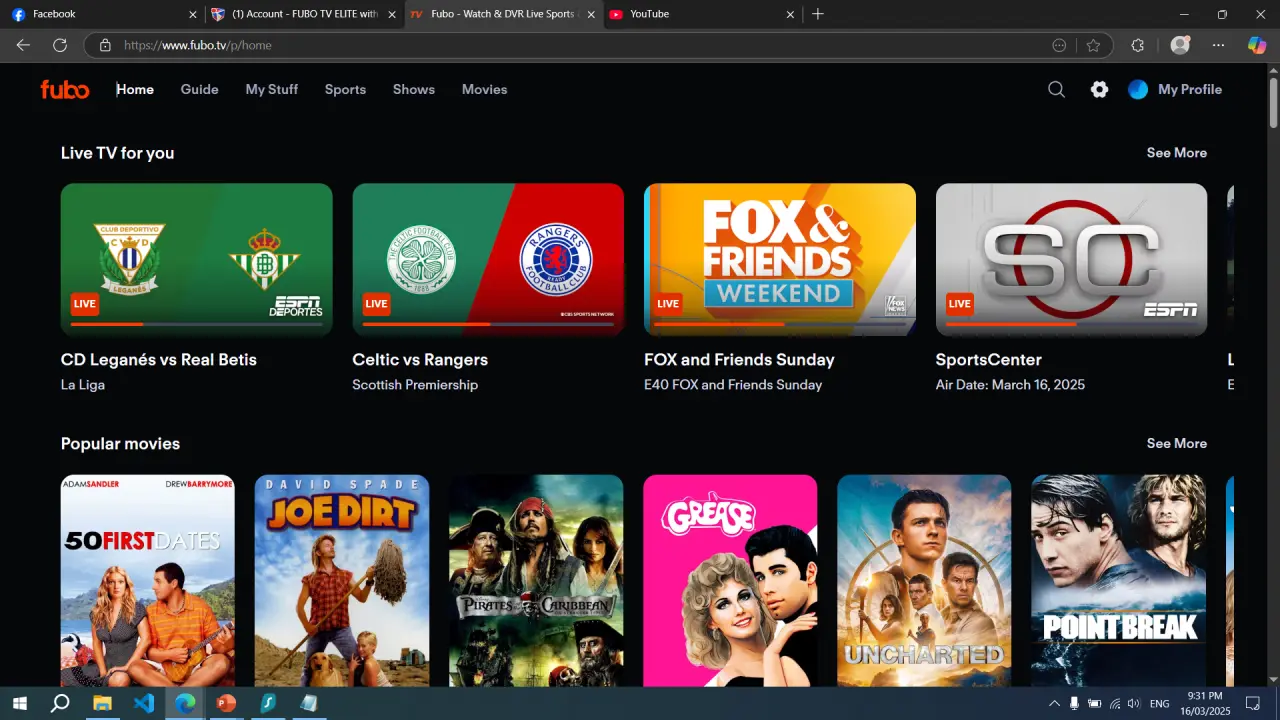Open taskbar search magnifier
Screen dimensions: 1280x720
(60, 703)
